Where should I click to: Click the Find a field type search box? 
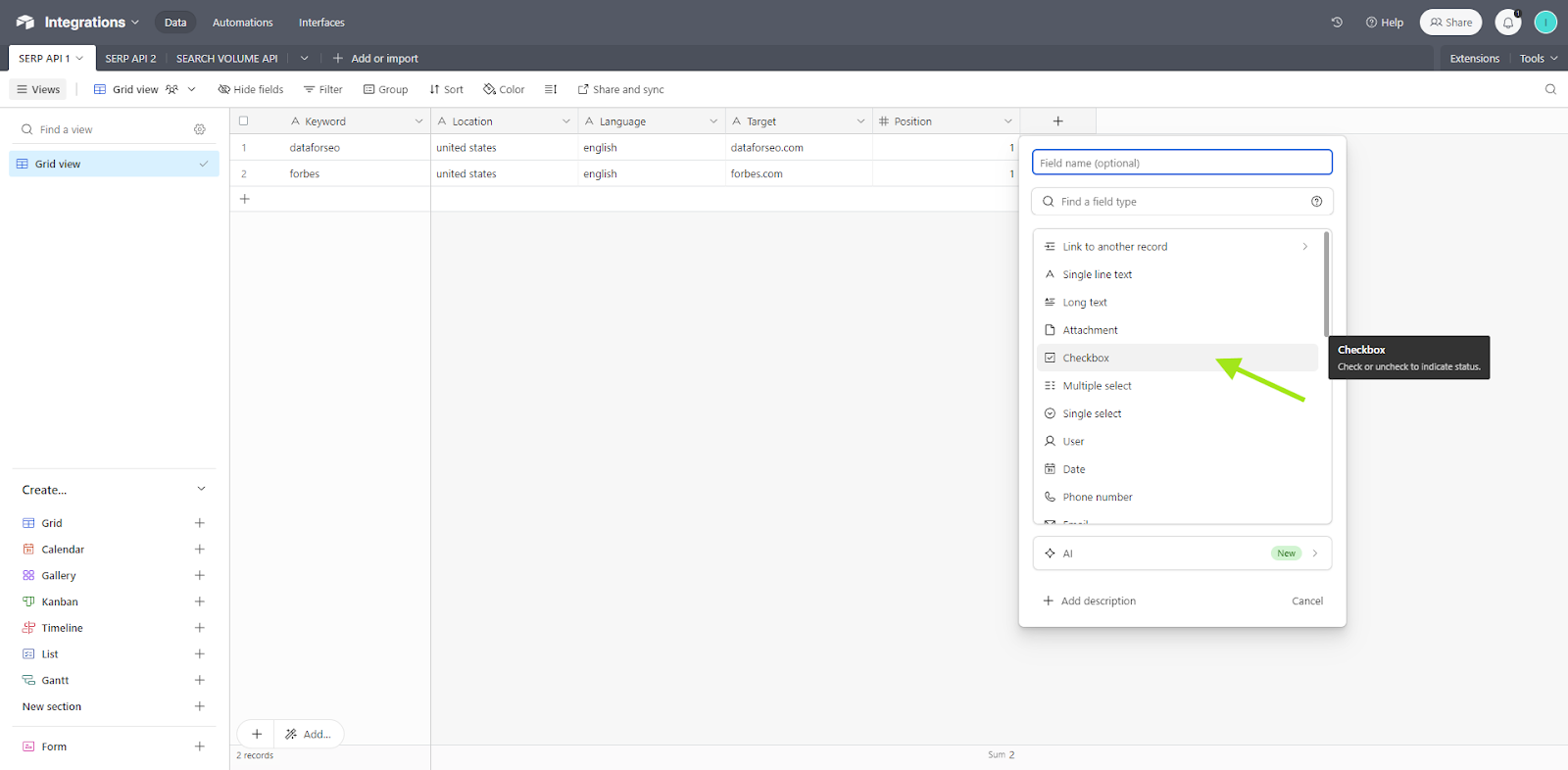pos(1182,202)
